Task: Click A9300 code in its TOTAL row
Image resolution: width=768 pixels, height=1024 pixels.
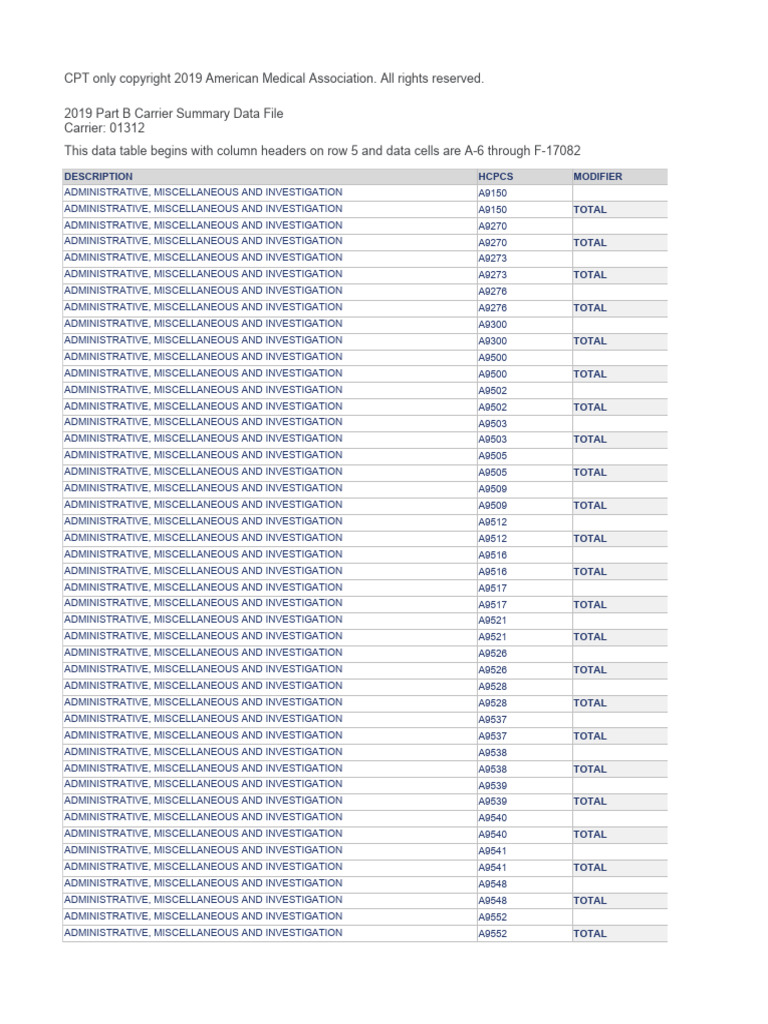Action: [493, 341]
